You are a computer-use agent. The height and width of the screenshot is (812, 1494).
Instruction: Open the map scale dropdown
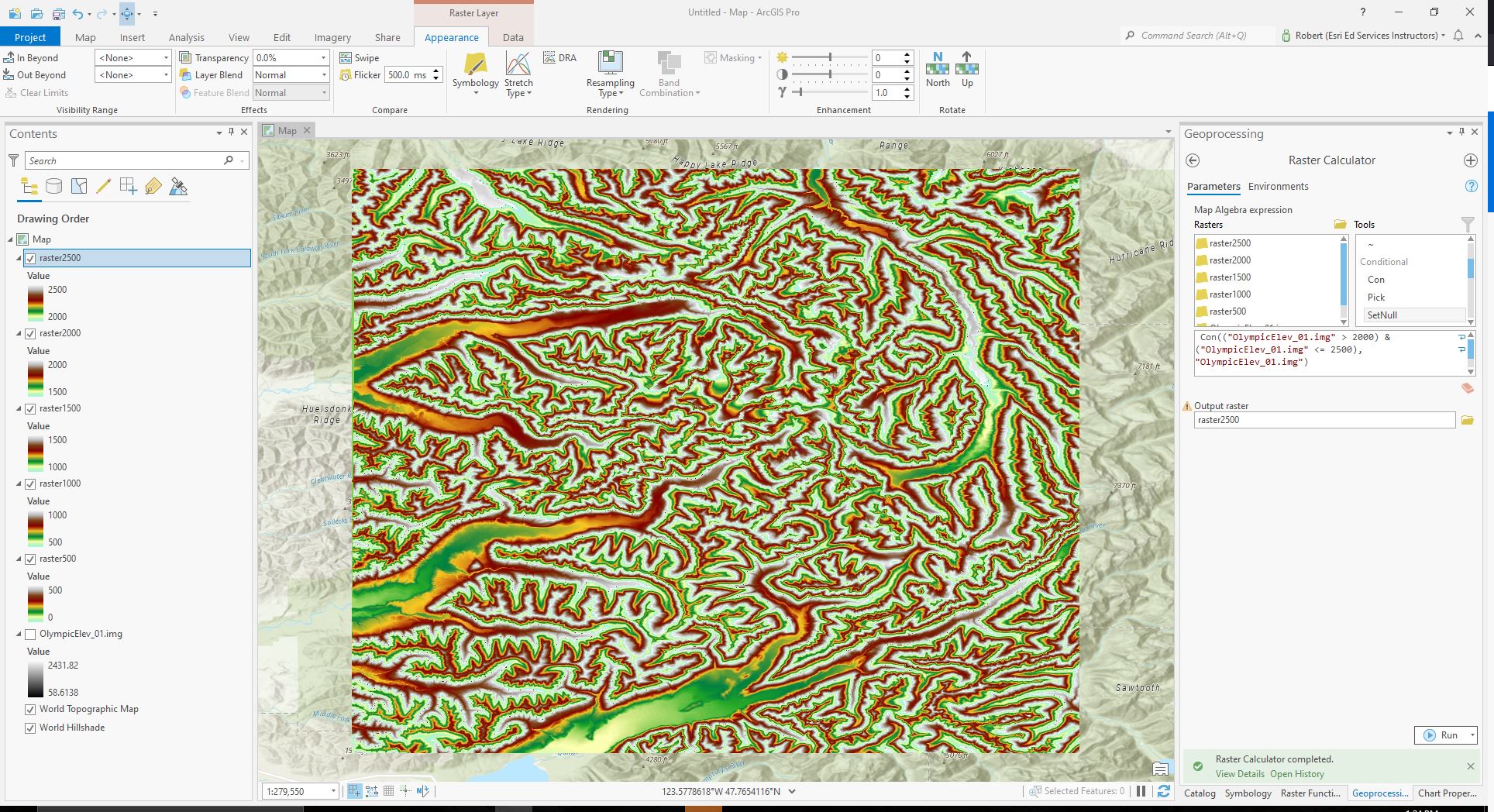tap(332, 791)
